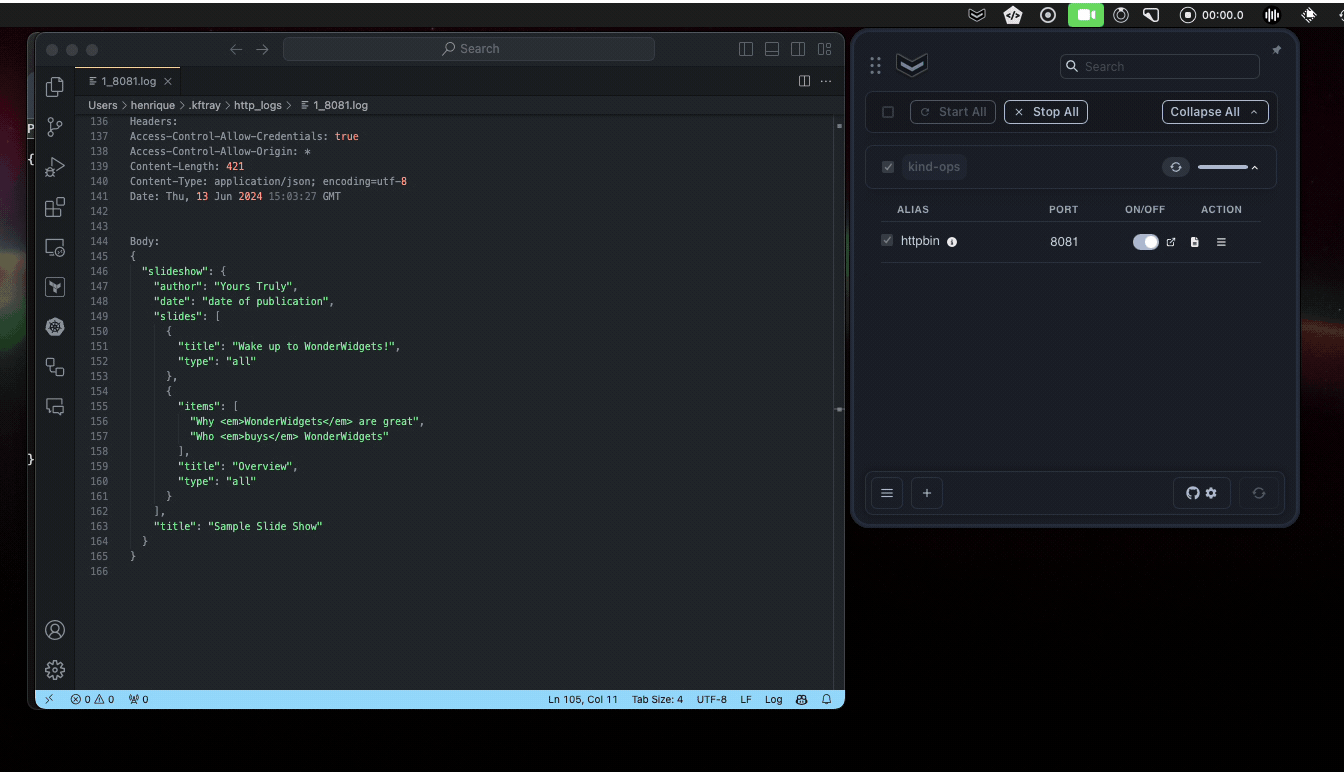This screenshot has width=1344, height=772.
Task: Click the GitHub settings button in kftray
Action: [1201, 493]
